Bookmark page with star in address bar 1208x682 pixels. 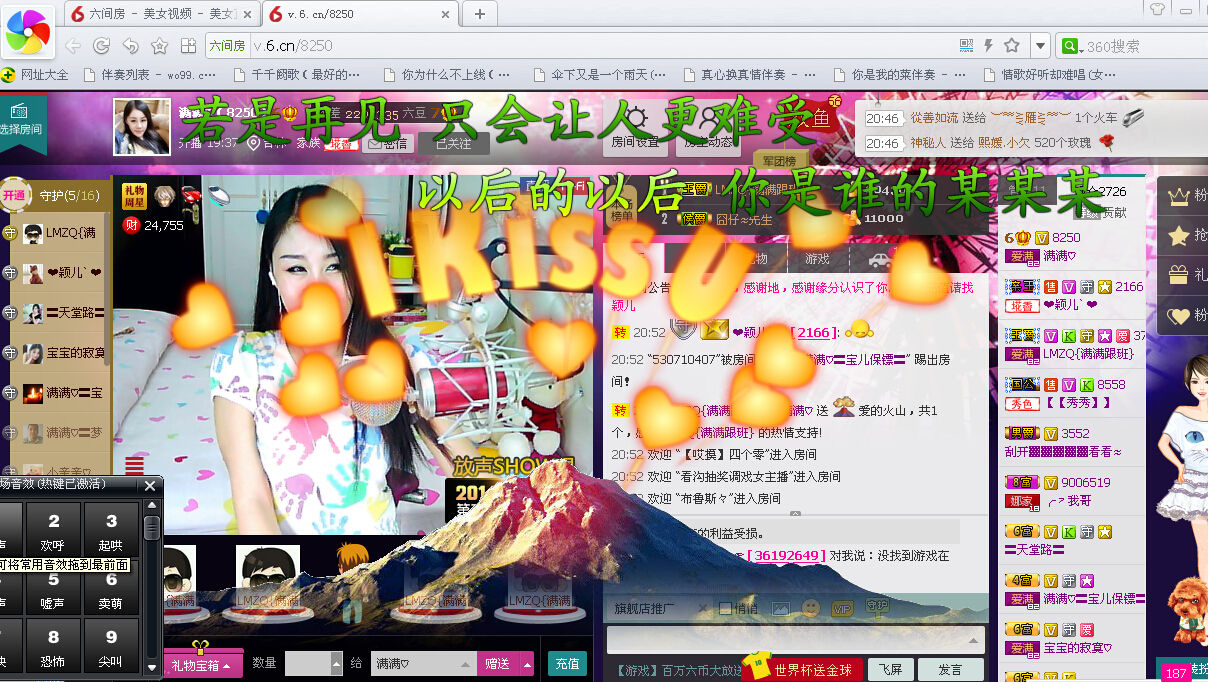[1012, 46]
